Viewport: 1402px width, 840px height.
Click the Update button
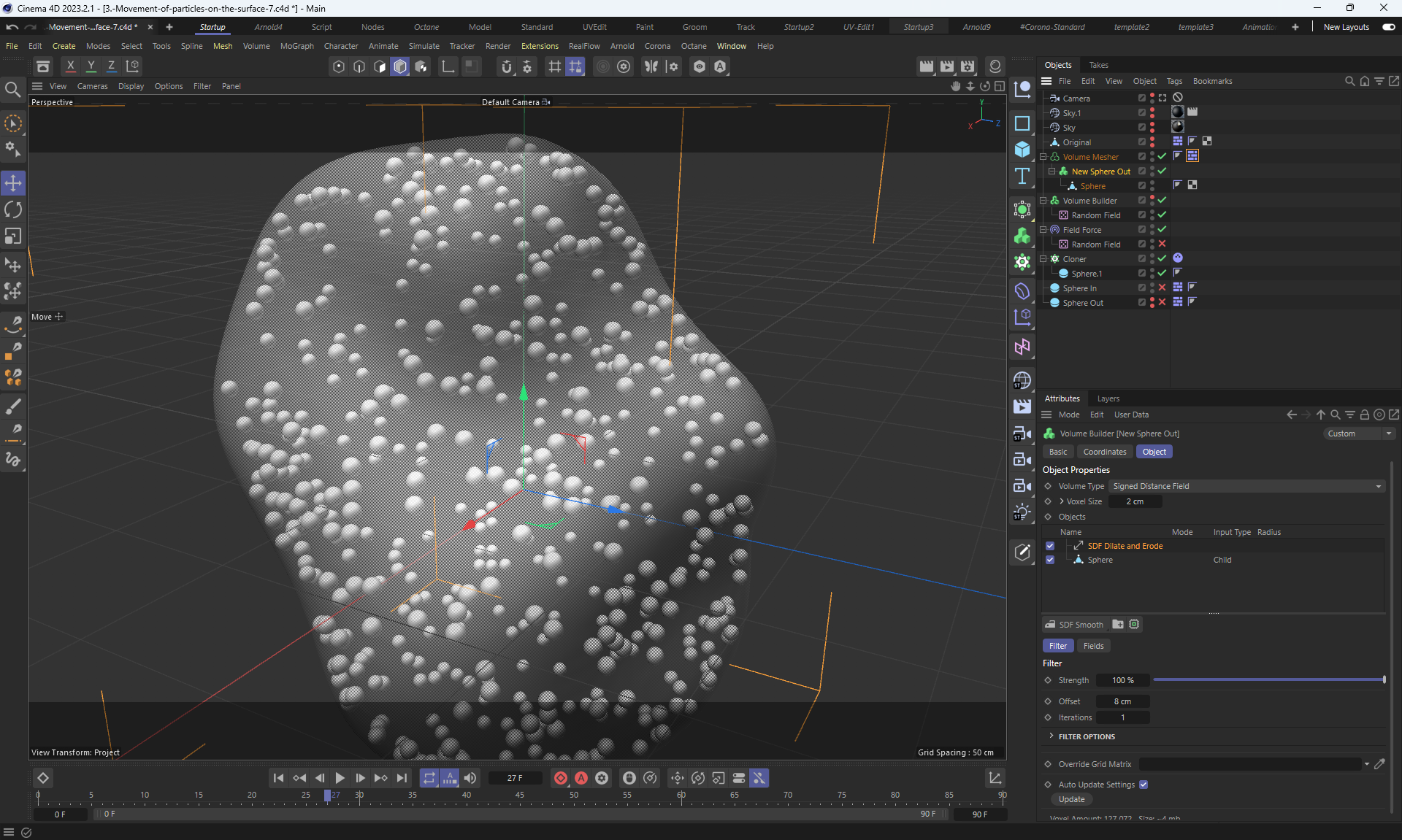1071,799
